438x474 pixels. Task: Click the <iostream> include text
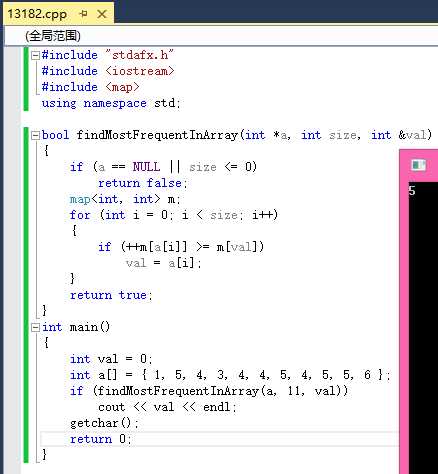coord(140,71)
